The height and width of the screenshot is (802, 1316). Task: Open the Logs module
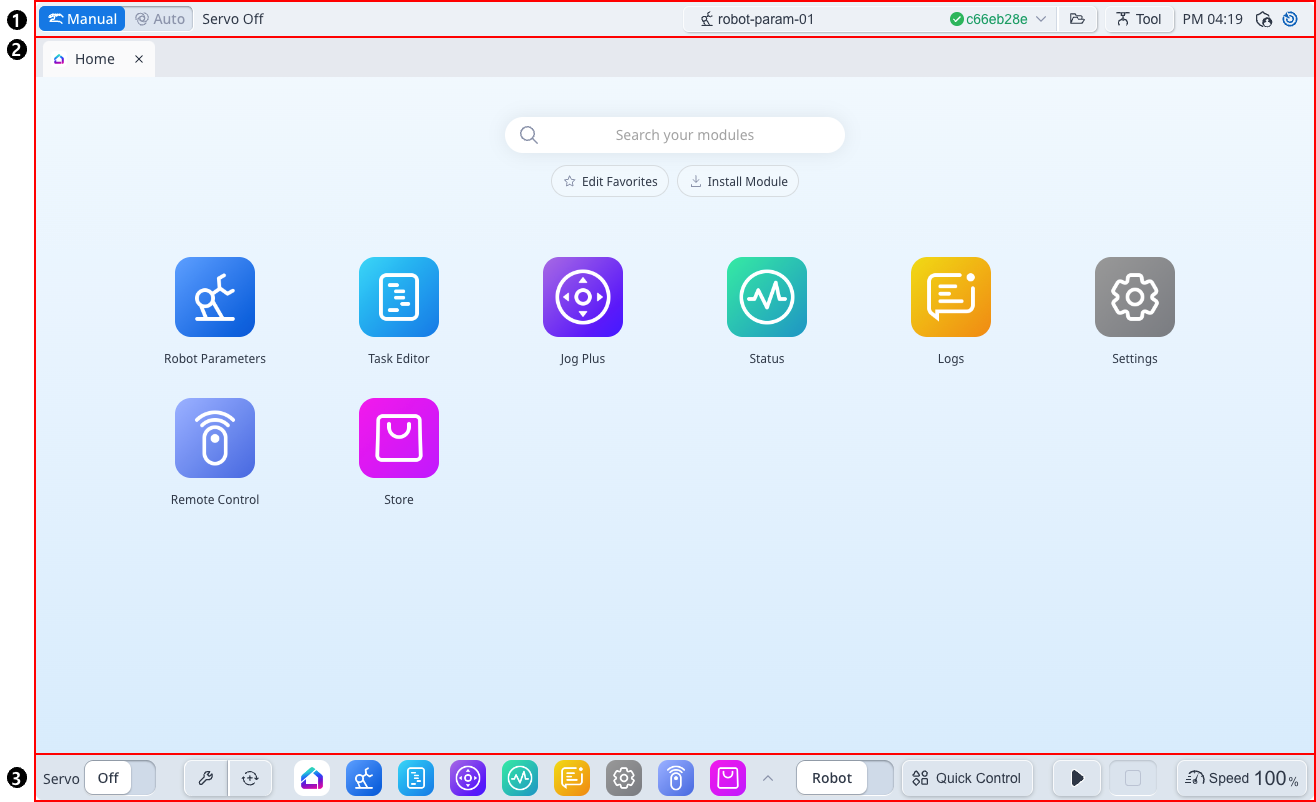pyautogui.click(x=951, y=297)
